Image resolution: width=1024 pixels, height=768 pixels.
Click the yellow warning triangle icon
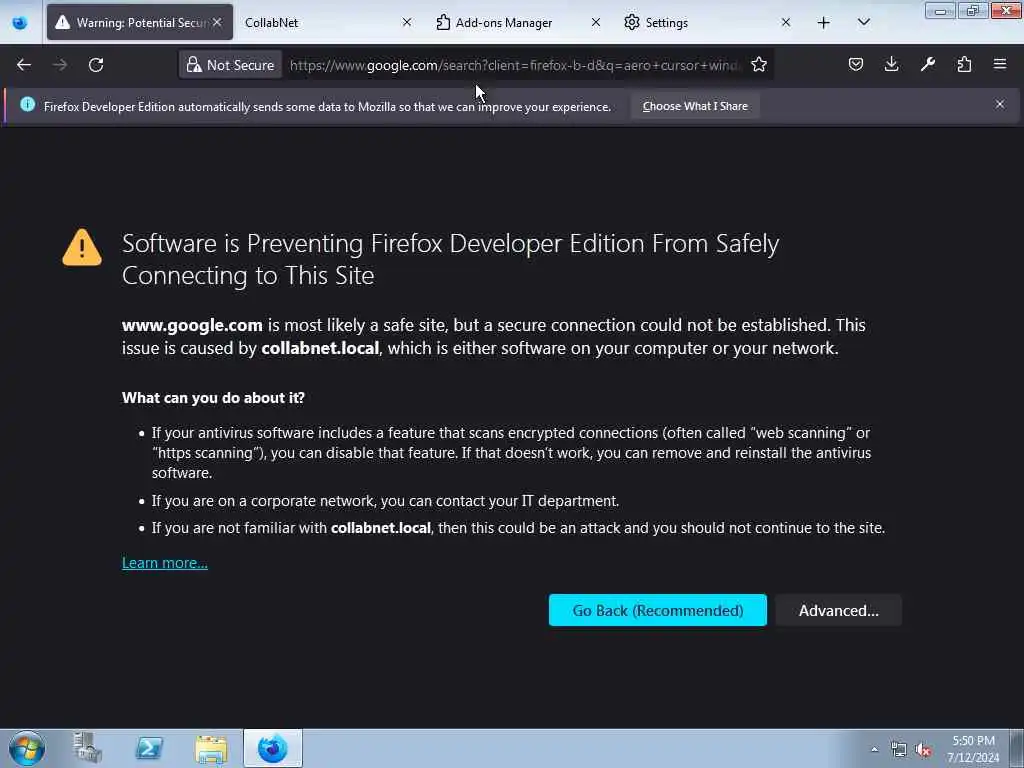82,248
